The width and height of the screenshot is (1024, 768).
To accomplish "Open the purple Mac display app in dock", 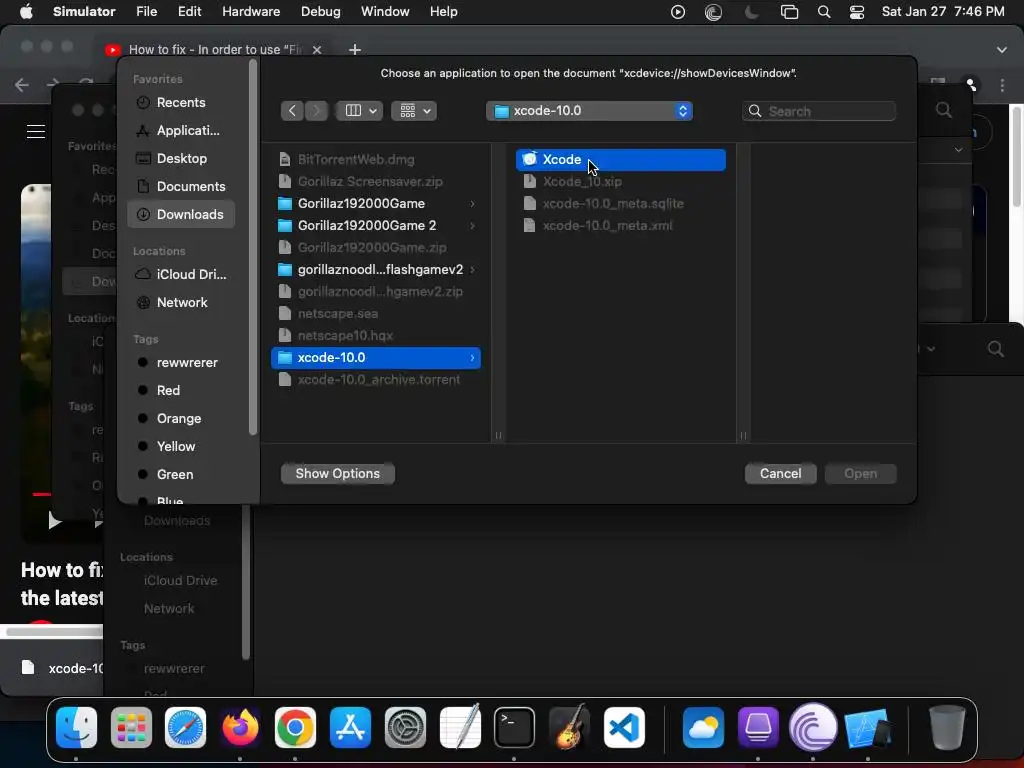I will (758, 728).
